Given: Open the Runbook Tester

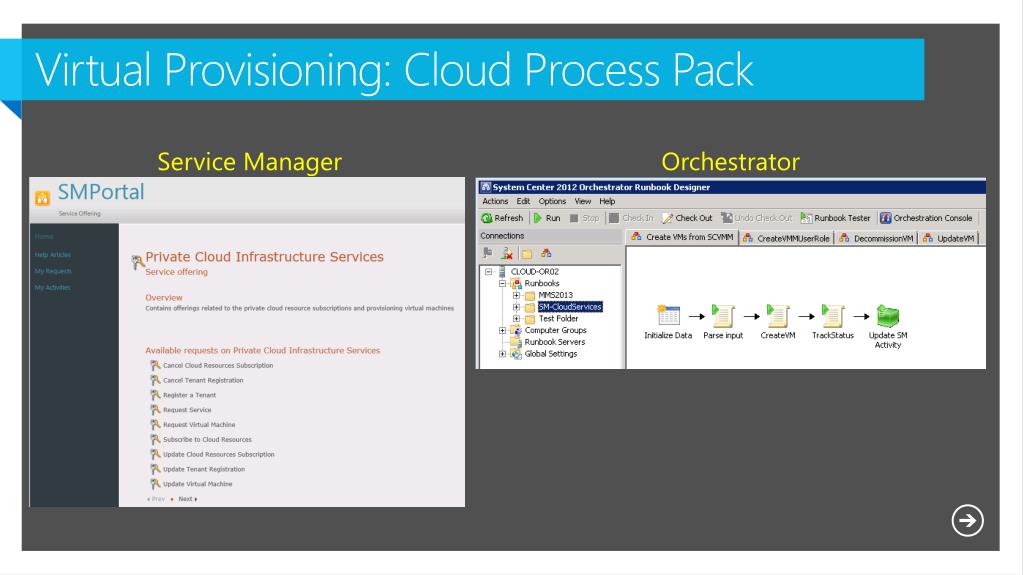Looking at the screenshot, I should point(835,218).
